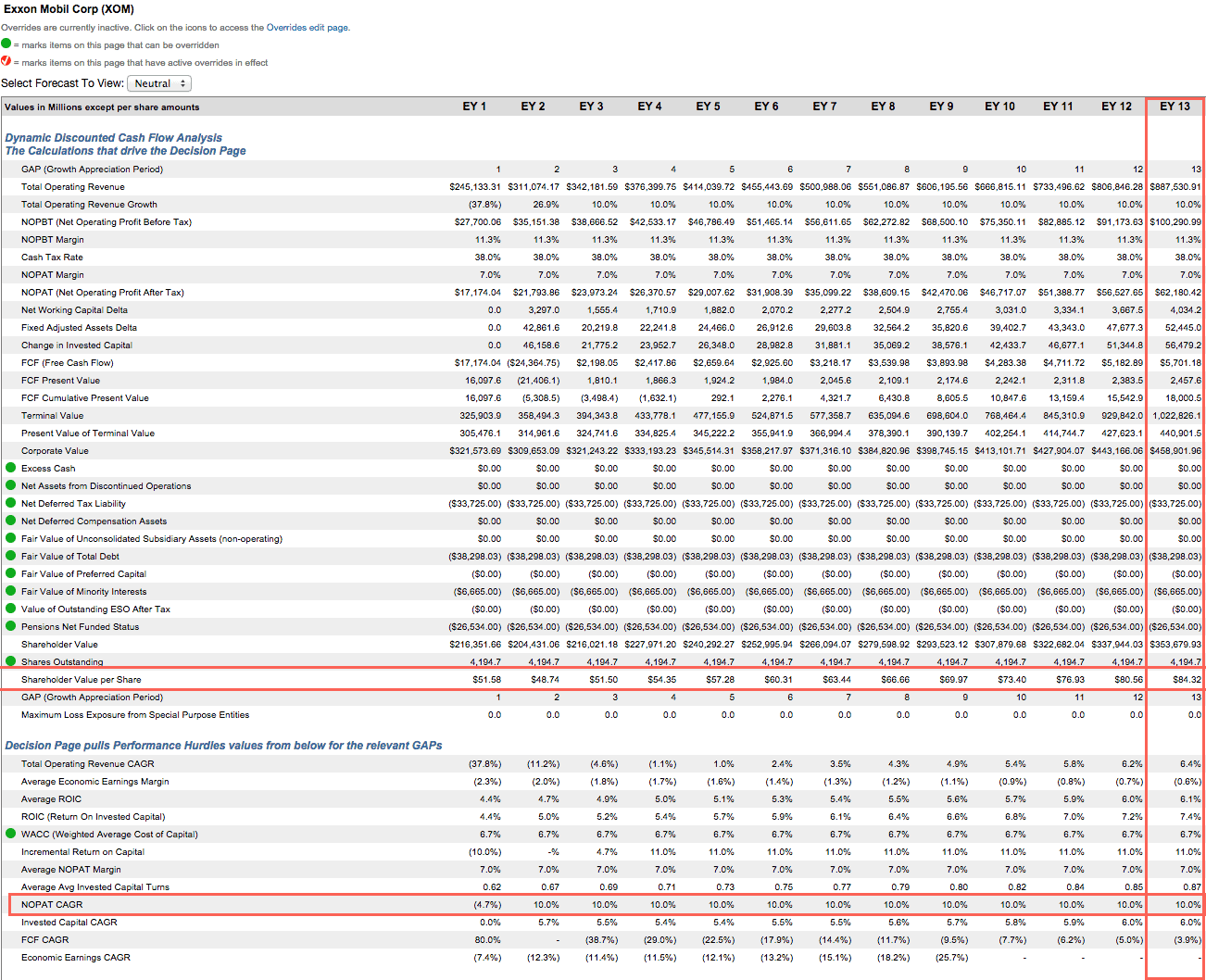Screen dimensions: 1206x980
Task: Select the Change in Invested Capital label
Action: pyautogui.click(x=77, y=346)
